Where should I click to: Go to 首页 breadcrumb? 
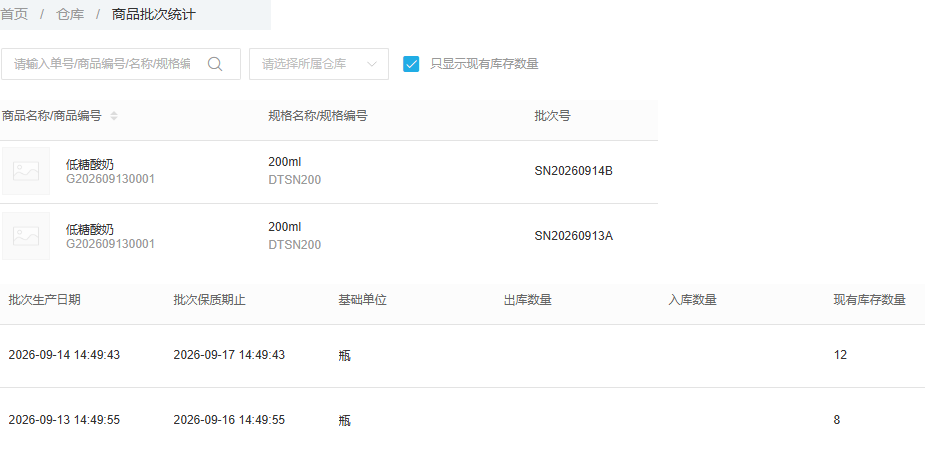[x=14, y=14]
